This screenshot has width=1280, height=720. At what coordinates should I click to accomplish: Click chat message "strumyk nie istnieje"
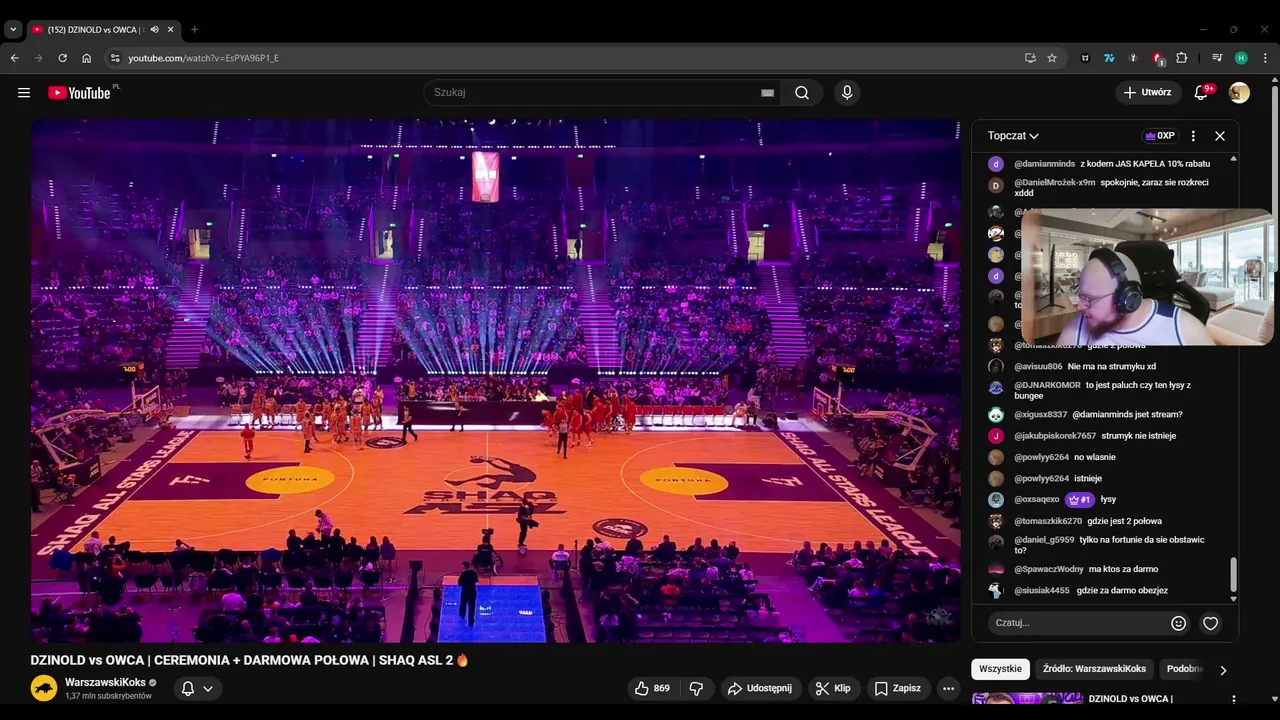pyautogui.click(x=1138, y=436)
